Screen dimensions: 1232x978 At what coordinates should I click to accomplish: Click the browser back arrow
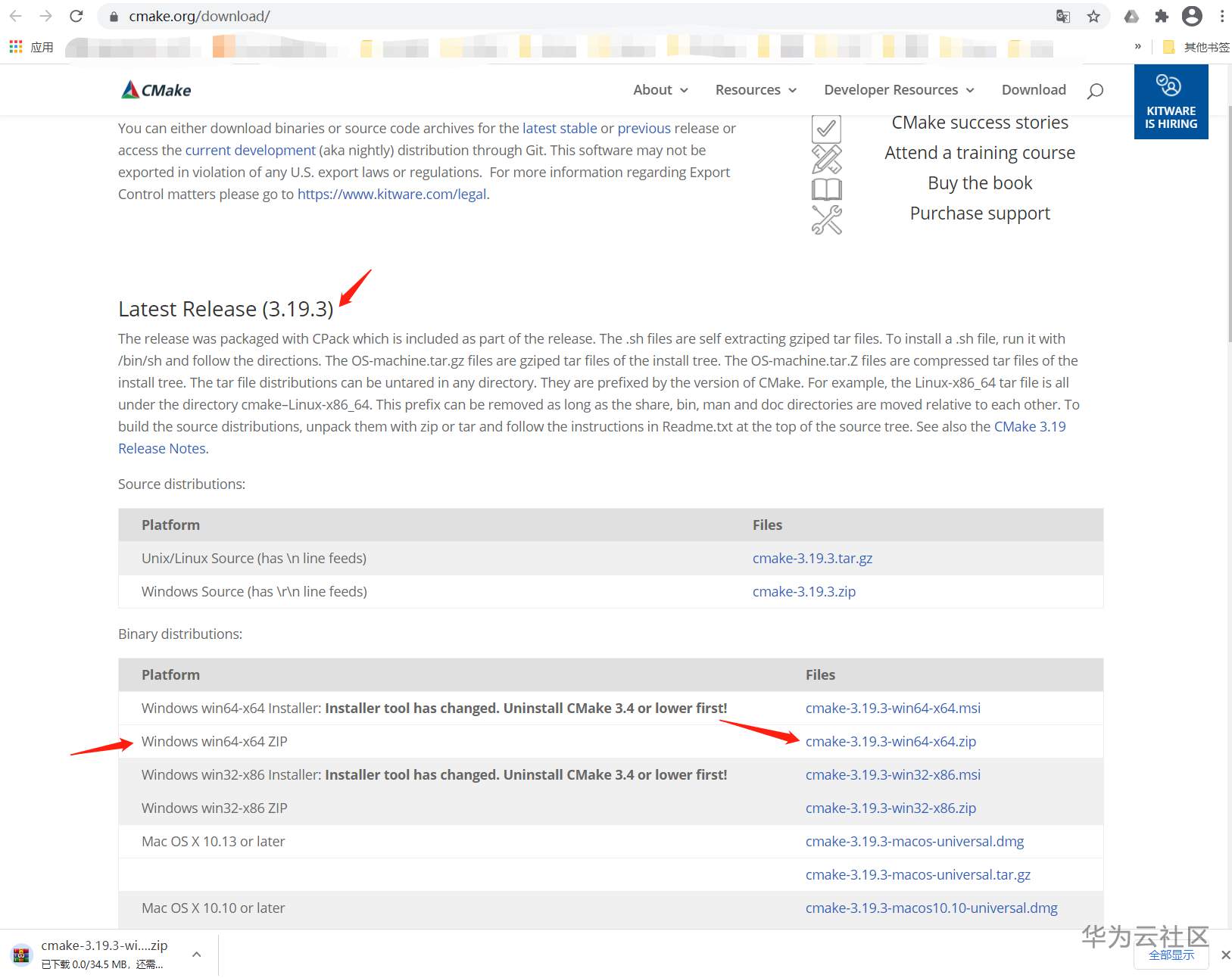point(15,16)
